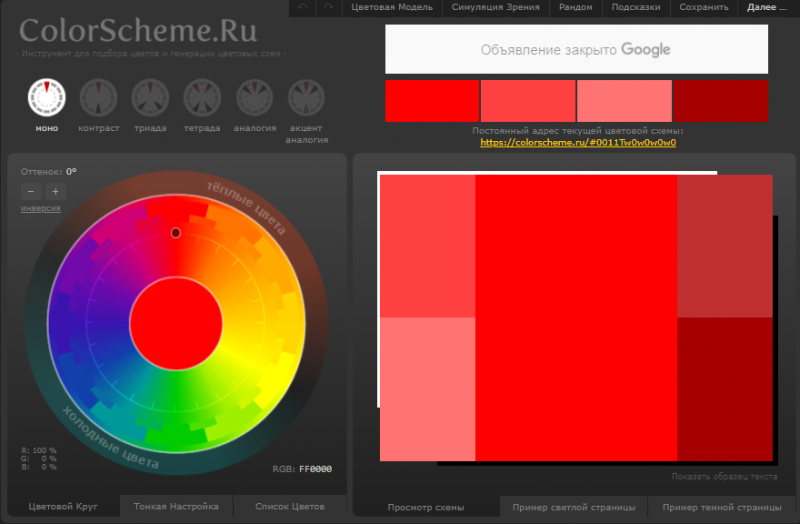
Task: Open the Подсказки menu
Action: coord(636,7)
